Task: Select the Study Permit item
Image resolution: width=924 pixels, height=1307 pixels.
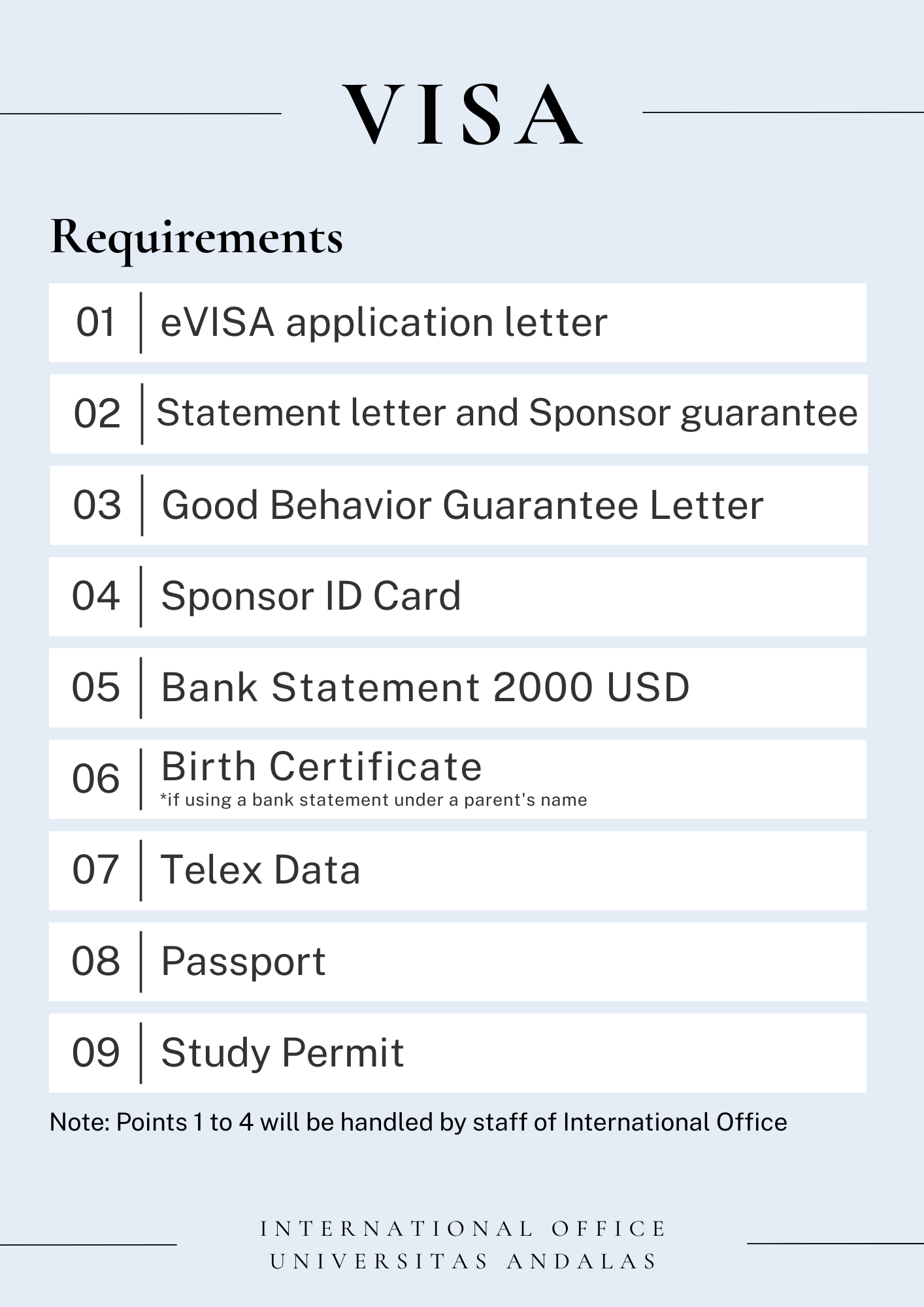Action: click(x=282, y=1053)
